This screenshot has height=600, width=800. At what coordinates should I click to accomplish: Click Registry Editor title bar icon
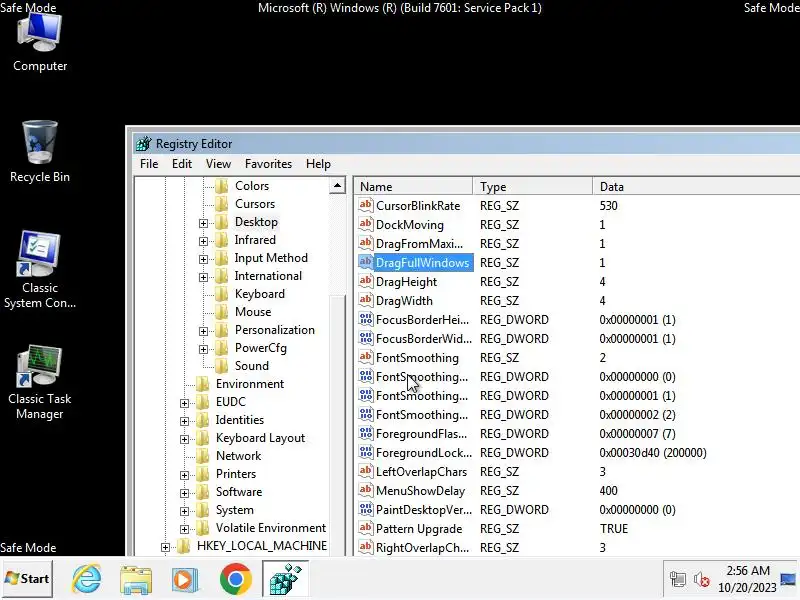[x=143, y=144]
